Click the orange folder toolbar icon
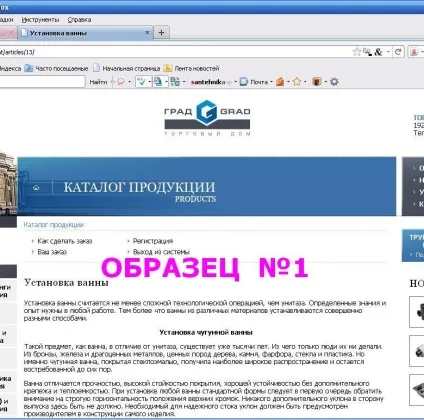Viewport: 424px width, 420px height. 280,82
